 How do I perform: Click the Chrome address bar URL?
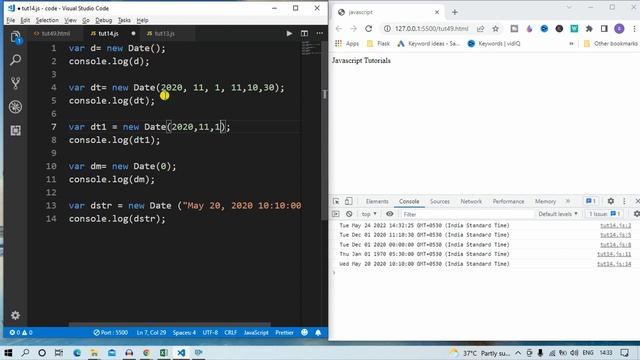tap(431, 29)
